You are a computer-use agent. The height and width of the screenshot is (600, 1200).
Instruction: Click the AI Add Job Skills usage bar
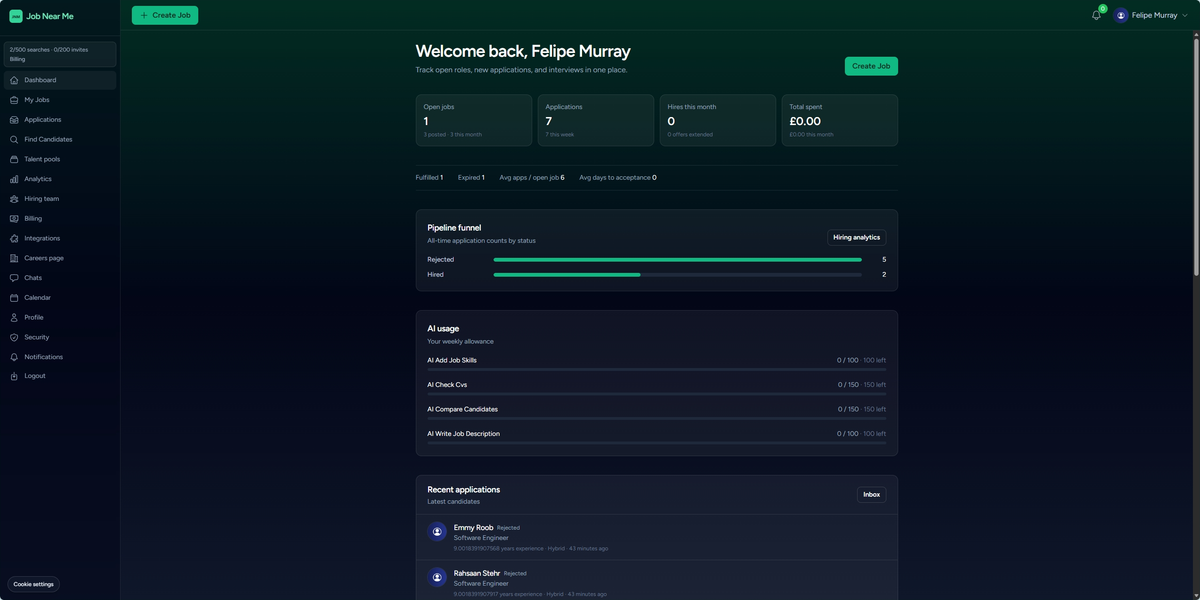(x=657, y=369)
